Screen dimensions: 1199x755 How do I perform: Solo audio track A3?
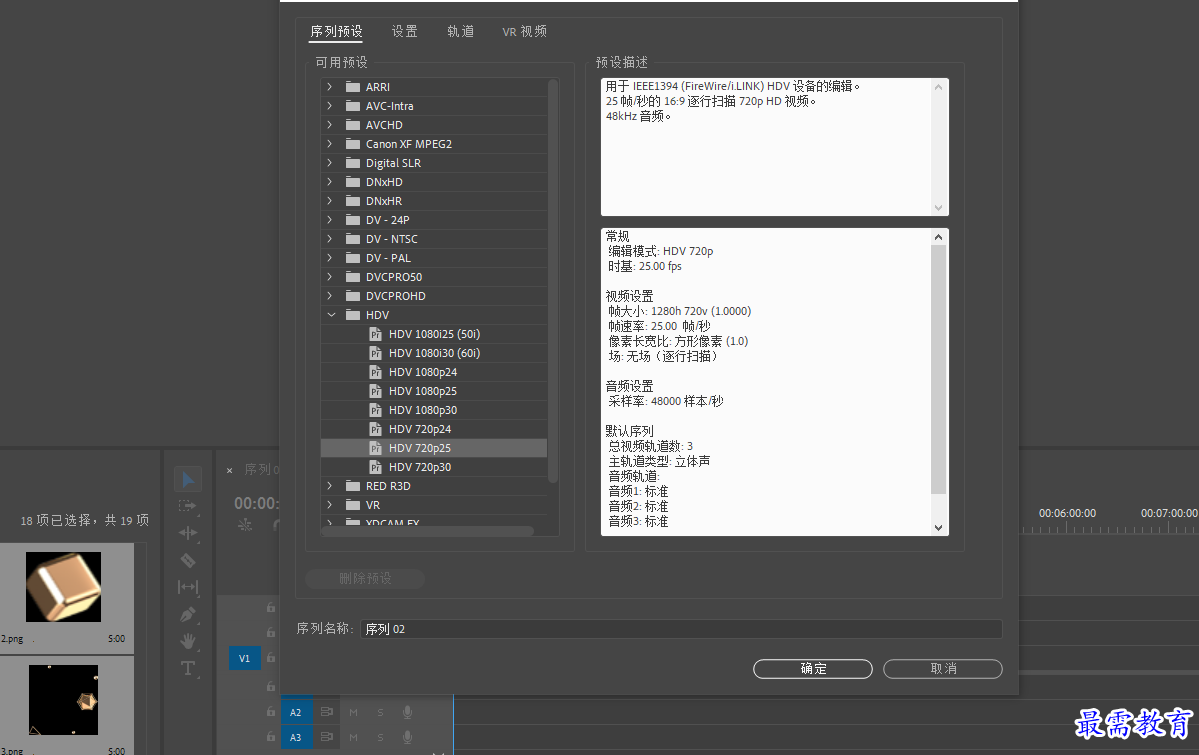380,737
